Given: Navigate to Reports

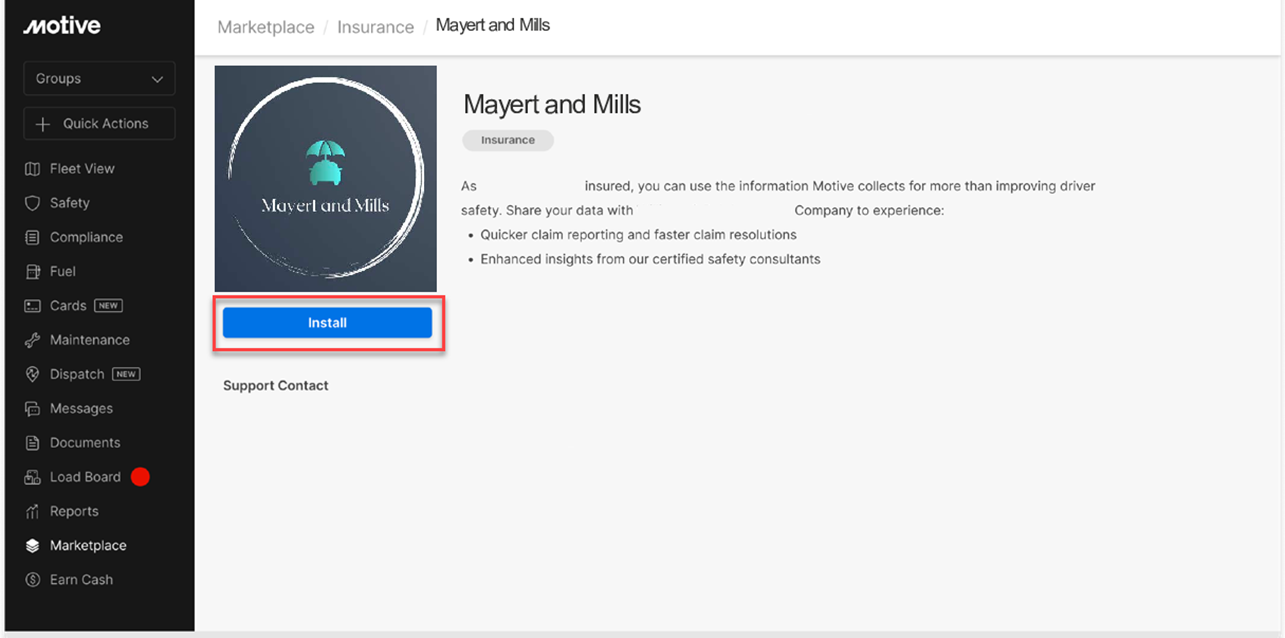Looking at the screenshot, I should click(x=74, y=511).
